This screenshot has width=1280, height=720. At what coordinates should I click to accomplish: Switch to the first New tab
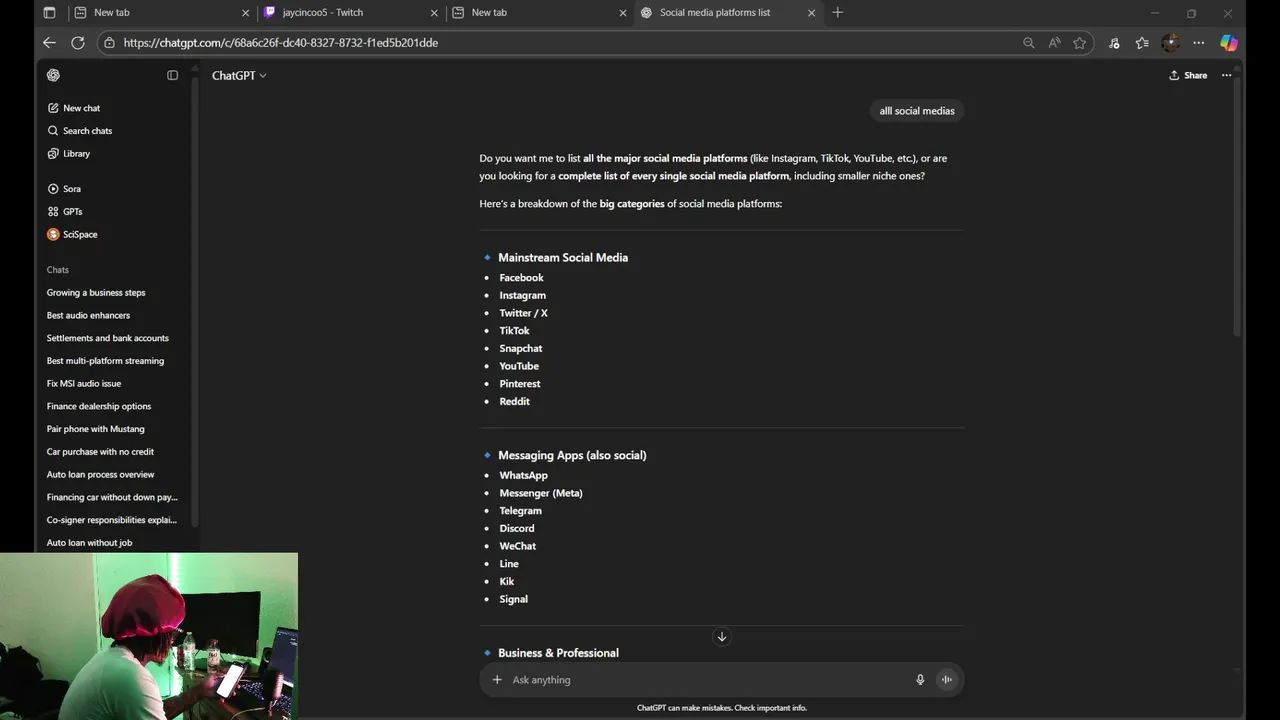(161, 13)
